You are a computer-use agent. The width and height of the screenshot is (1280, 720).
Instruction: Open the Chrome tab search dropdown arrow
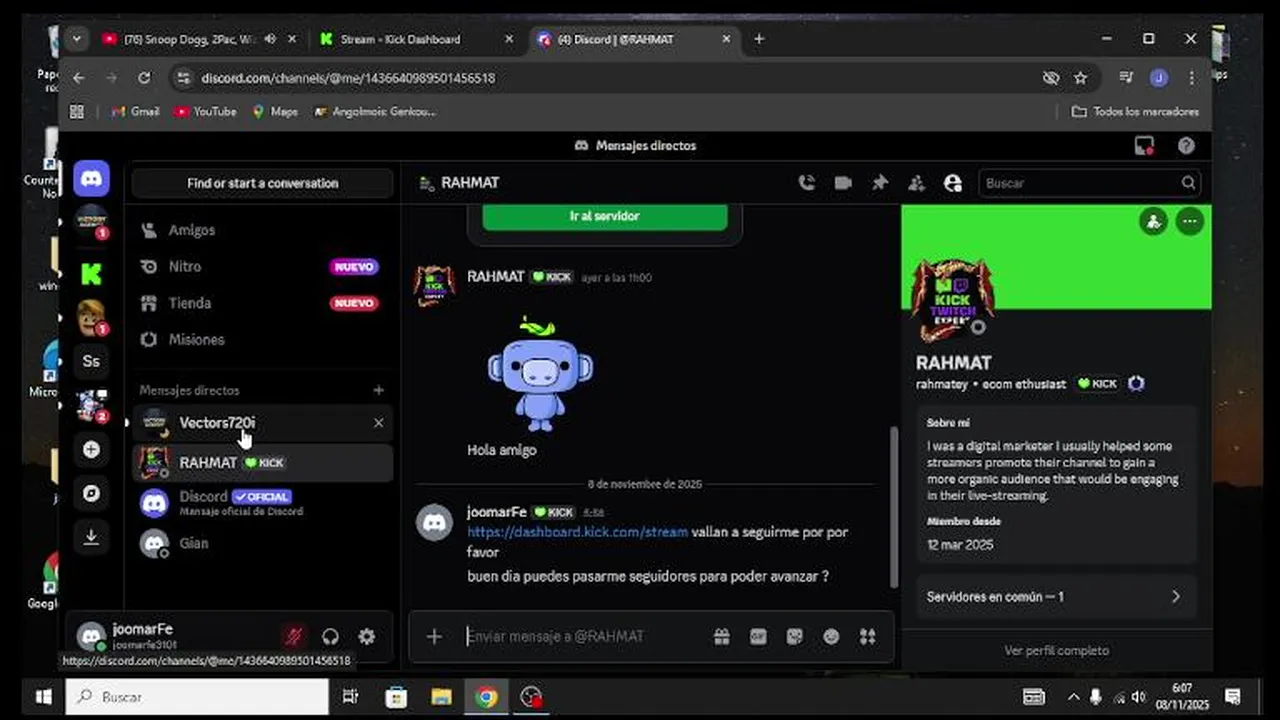tap(77, 39)
